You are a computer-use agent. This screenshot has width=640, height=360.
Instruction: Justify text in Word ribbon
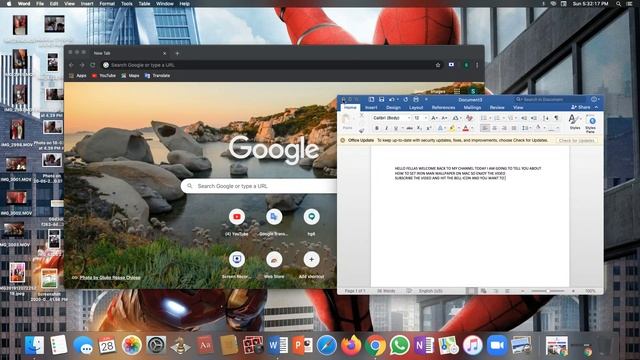tap(514, 128)
